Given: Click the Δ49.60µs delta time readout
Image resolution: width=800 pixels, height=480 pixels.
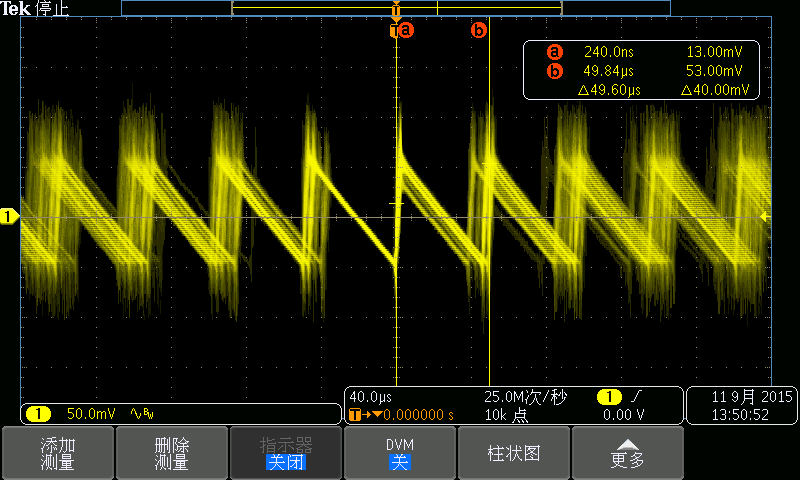Looking at the screenshot, I should pos(609,90).
